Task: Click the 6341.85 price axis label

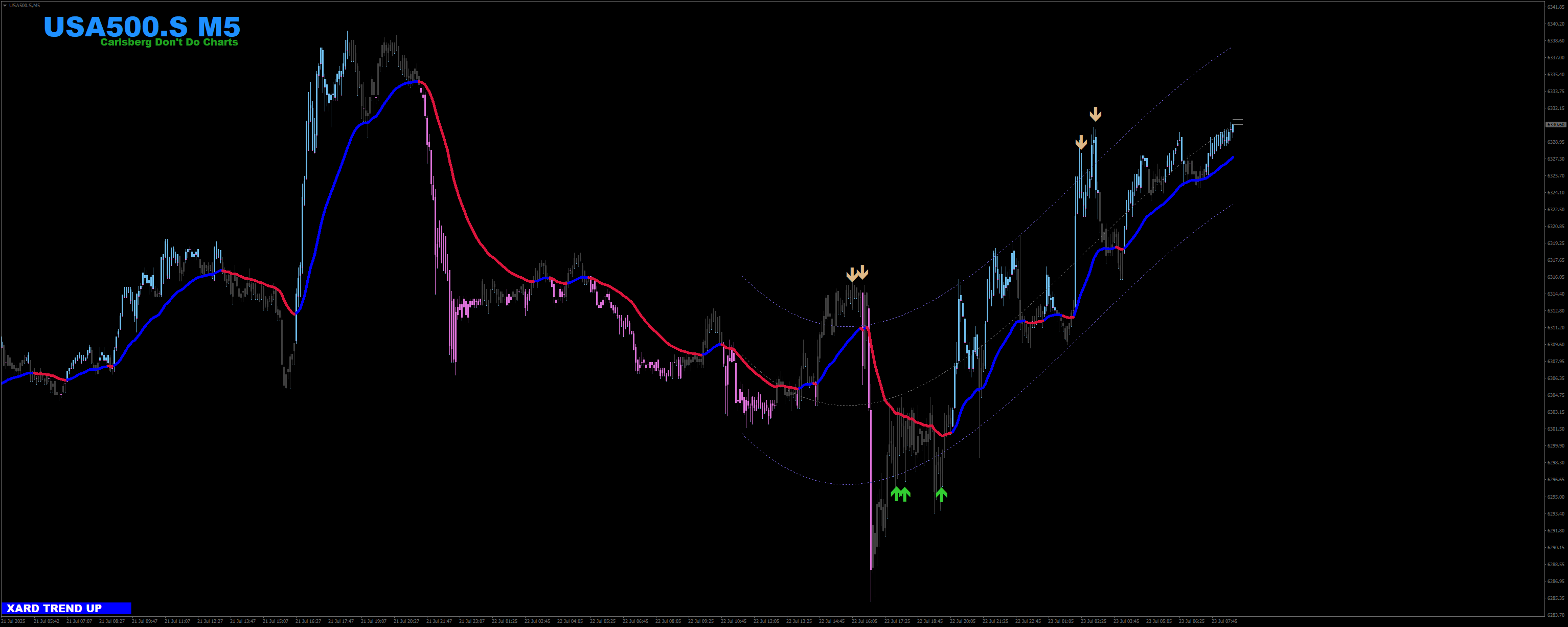Action: (x=1555, y=7)
